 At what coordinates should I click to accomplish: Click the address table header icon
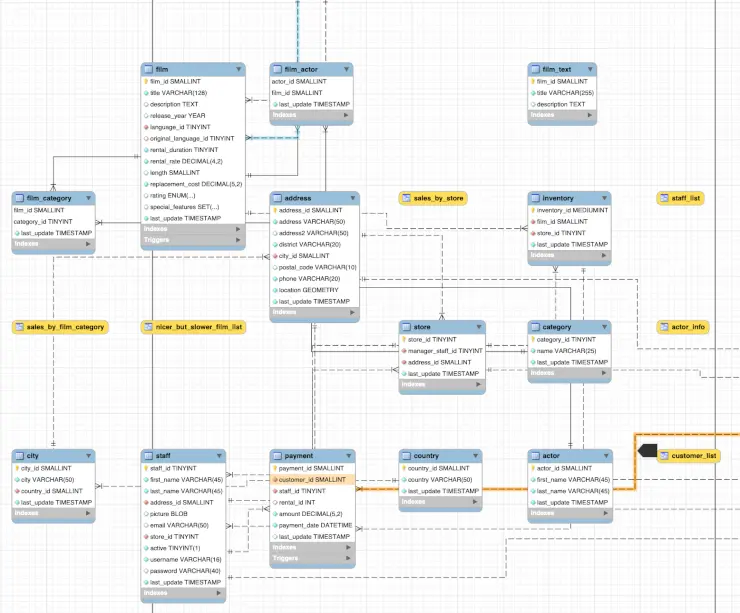click(278, 198)
